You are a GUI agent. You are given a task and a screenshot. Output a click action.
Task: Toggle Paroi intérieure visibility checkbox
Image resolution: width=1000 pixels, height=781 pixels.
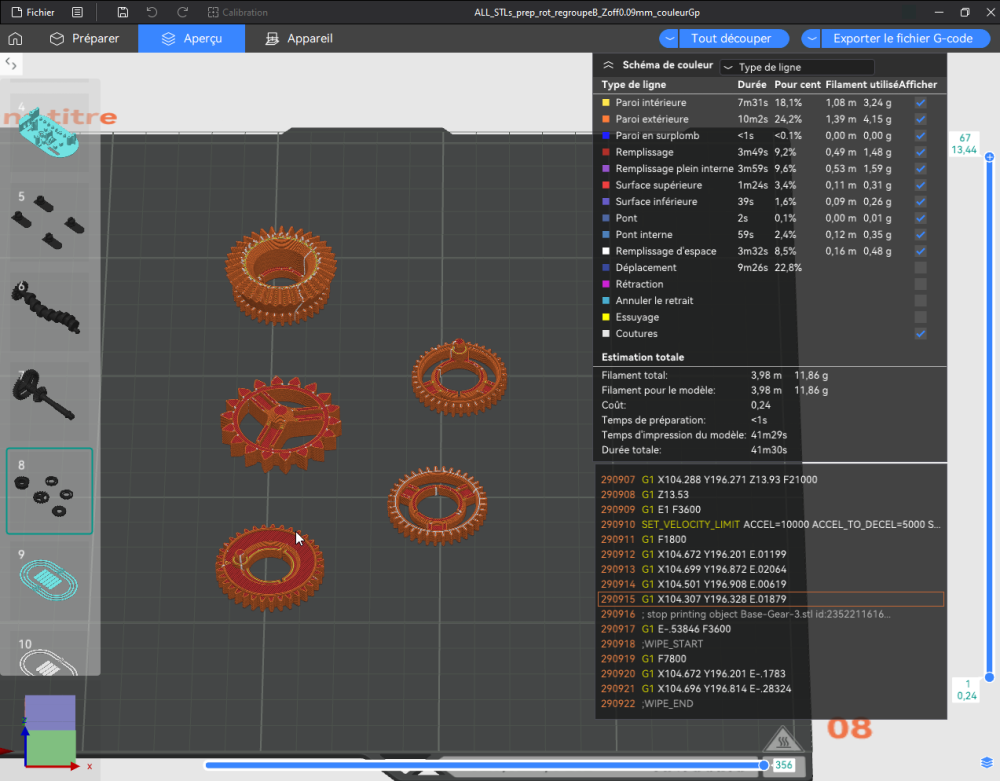[920, 103]
